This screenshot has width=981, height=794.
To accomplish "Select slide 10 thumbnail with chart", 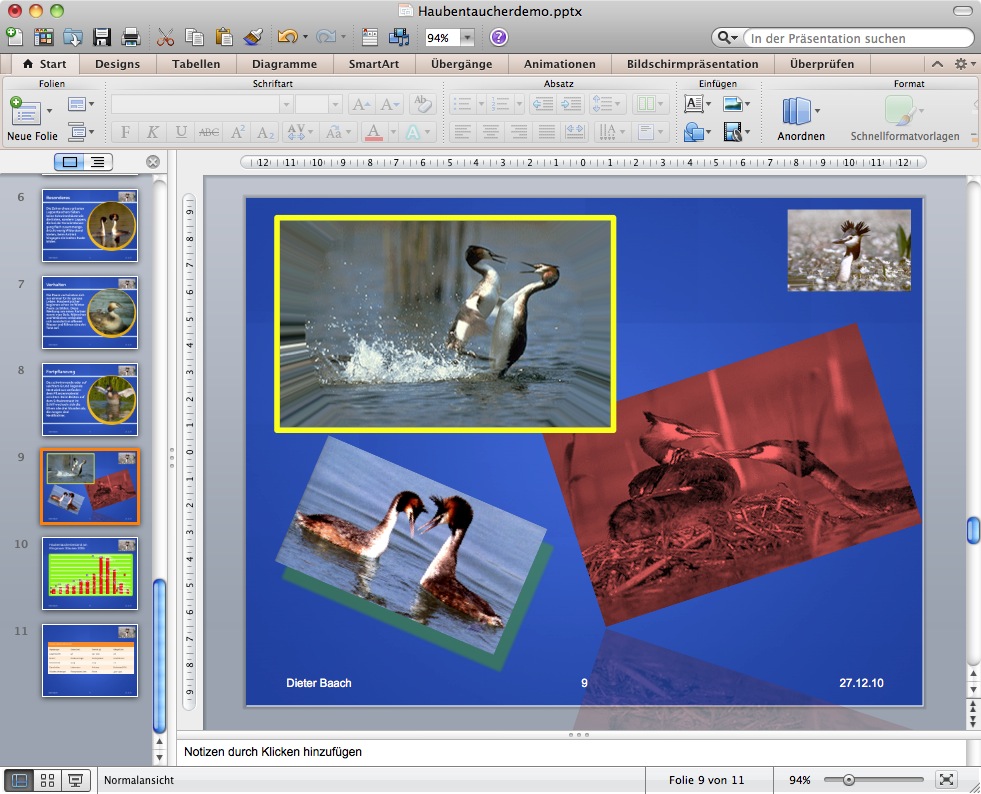I will coord(90,573).
